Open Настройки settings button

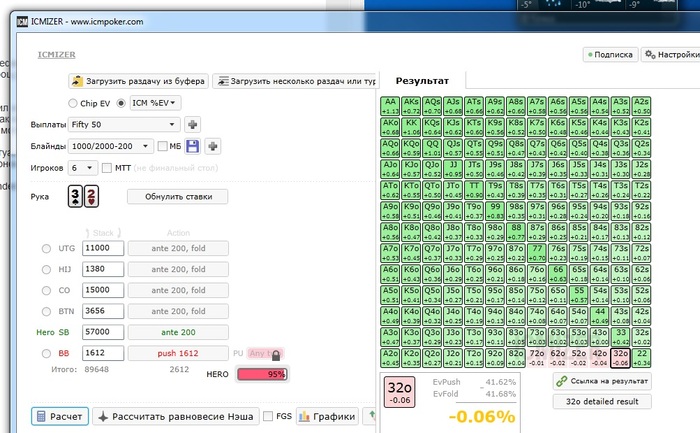click(671, 54)
